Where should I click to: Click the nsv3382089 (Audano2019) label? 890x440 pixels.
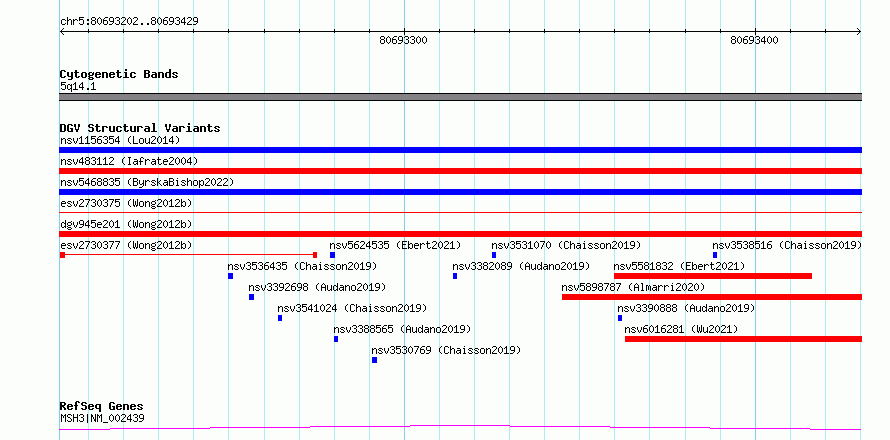tap(521, 266)
